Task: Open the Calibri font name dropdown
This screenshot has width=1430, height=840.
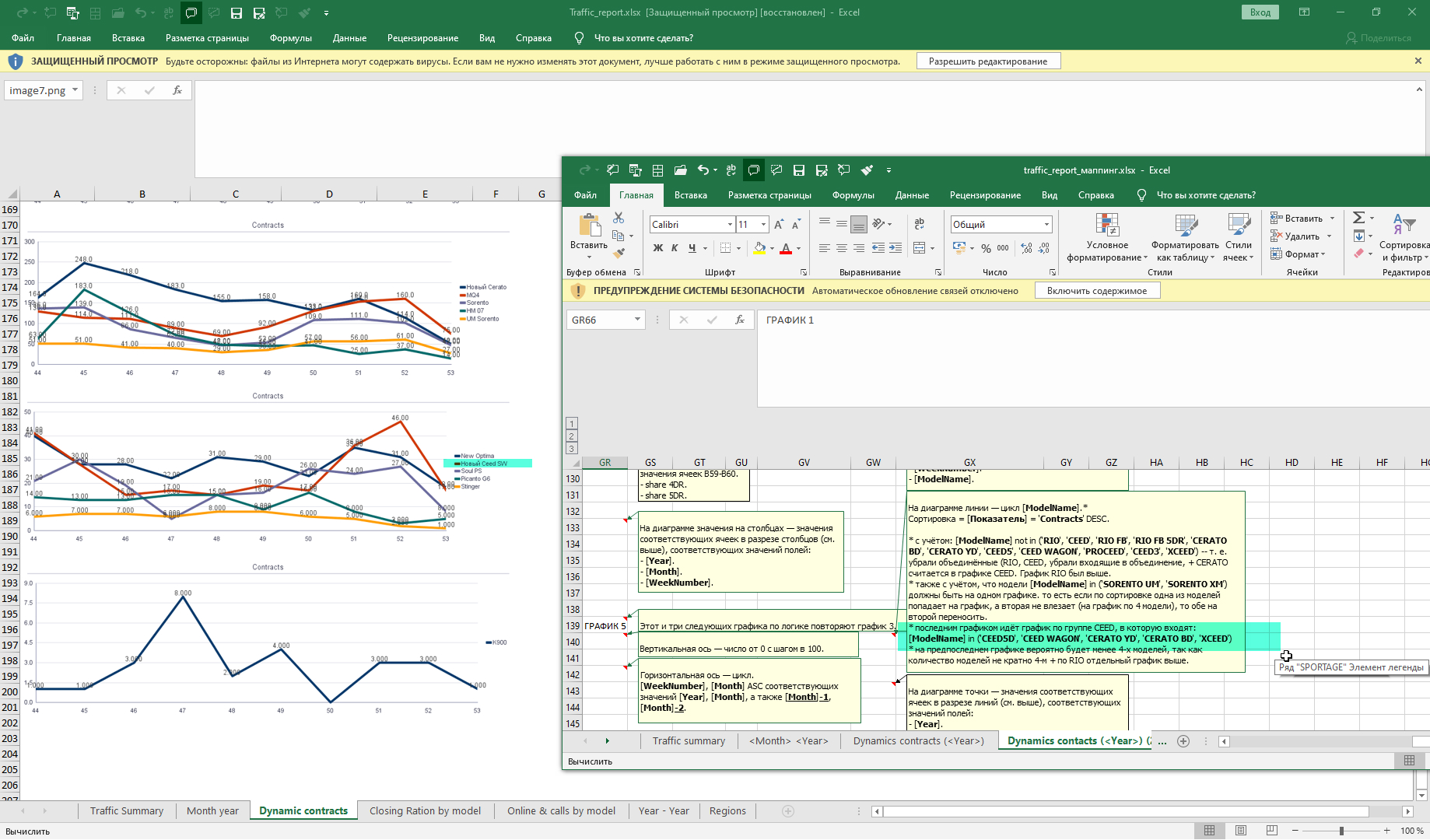Action: (730, 224)
